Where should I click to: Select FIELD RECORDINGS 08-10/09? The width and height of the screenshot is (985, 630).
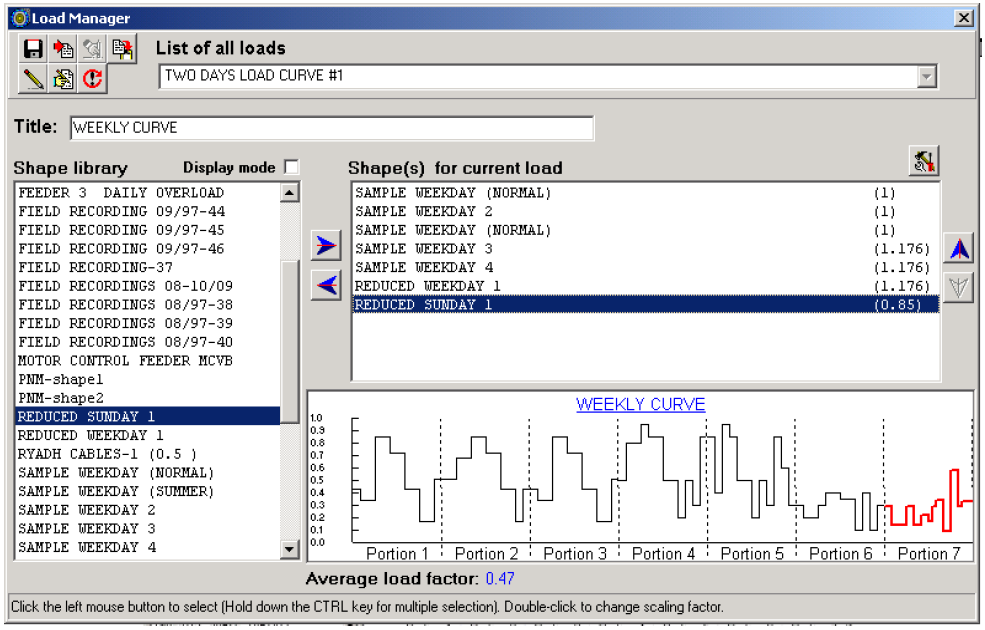click(x=148, y=286)
